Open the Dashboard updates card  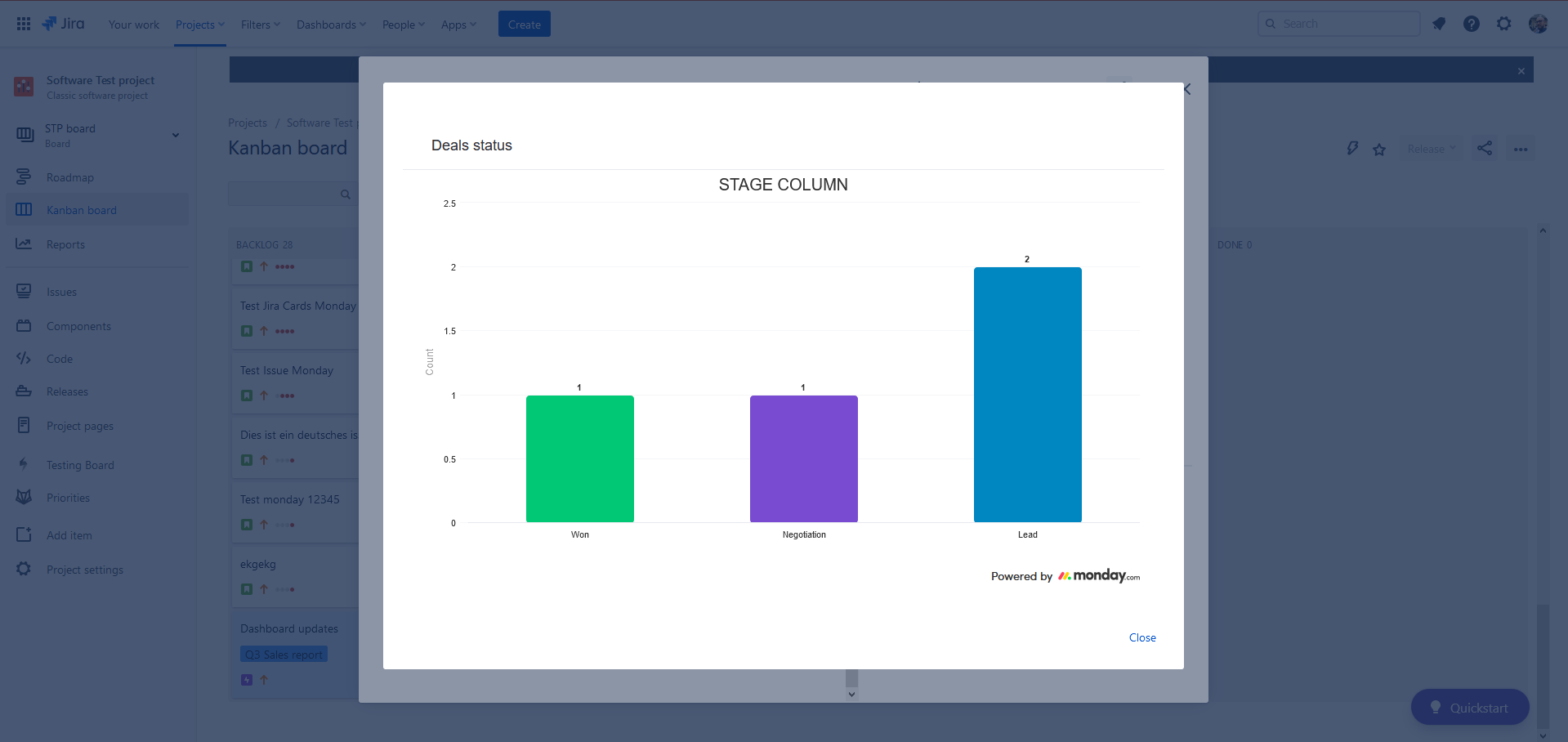[296, 654]
